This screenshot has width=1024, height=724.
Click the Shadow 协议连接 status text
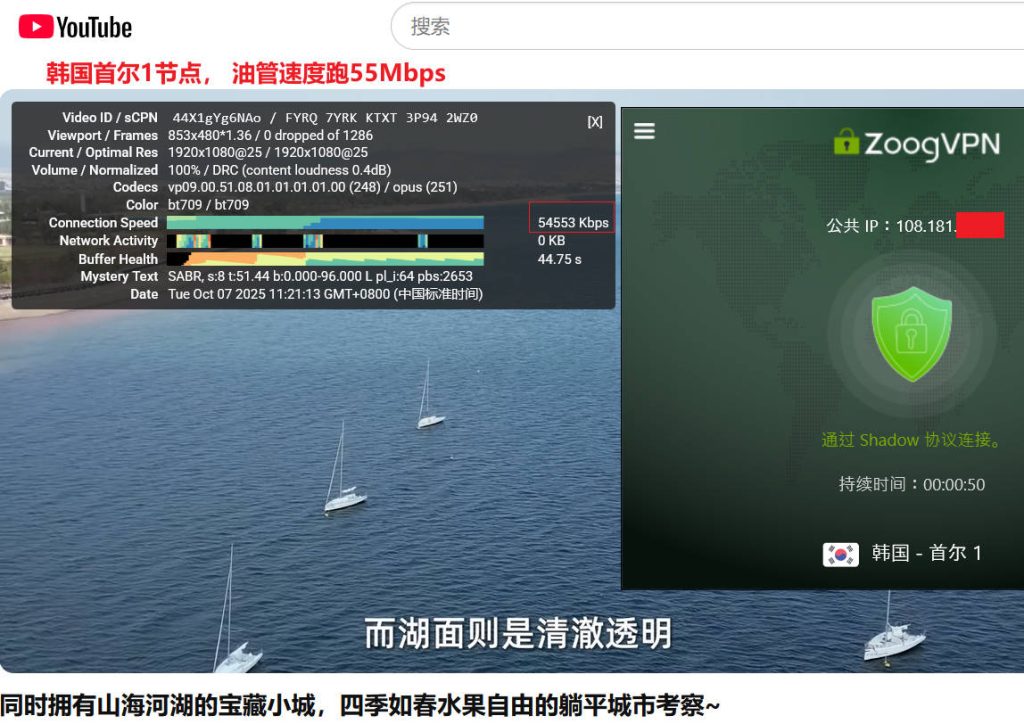pos(911,440)
